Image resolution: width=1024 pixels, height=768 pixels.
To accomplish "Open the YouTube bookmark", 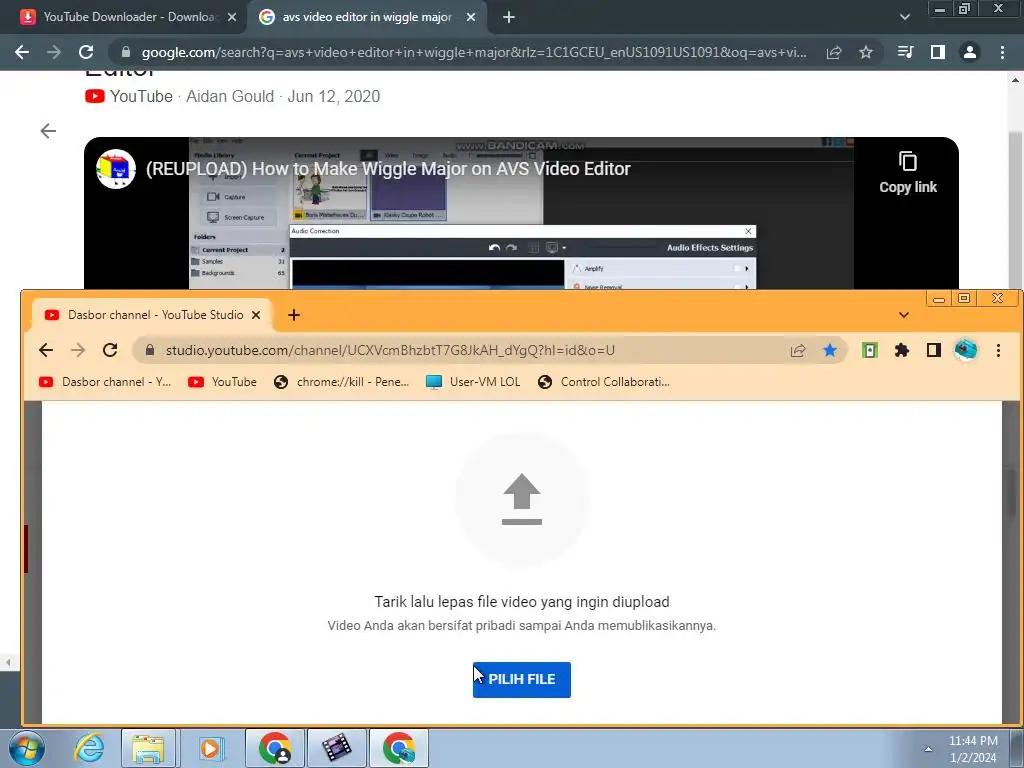I will point(222,382).
